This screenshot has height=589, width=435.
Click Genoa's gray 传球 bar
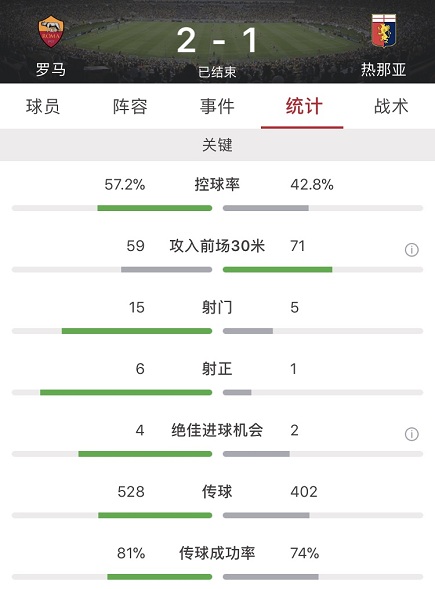[266, 515]
